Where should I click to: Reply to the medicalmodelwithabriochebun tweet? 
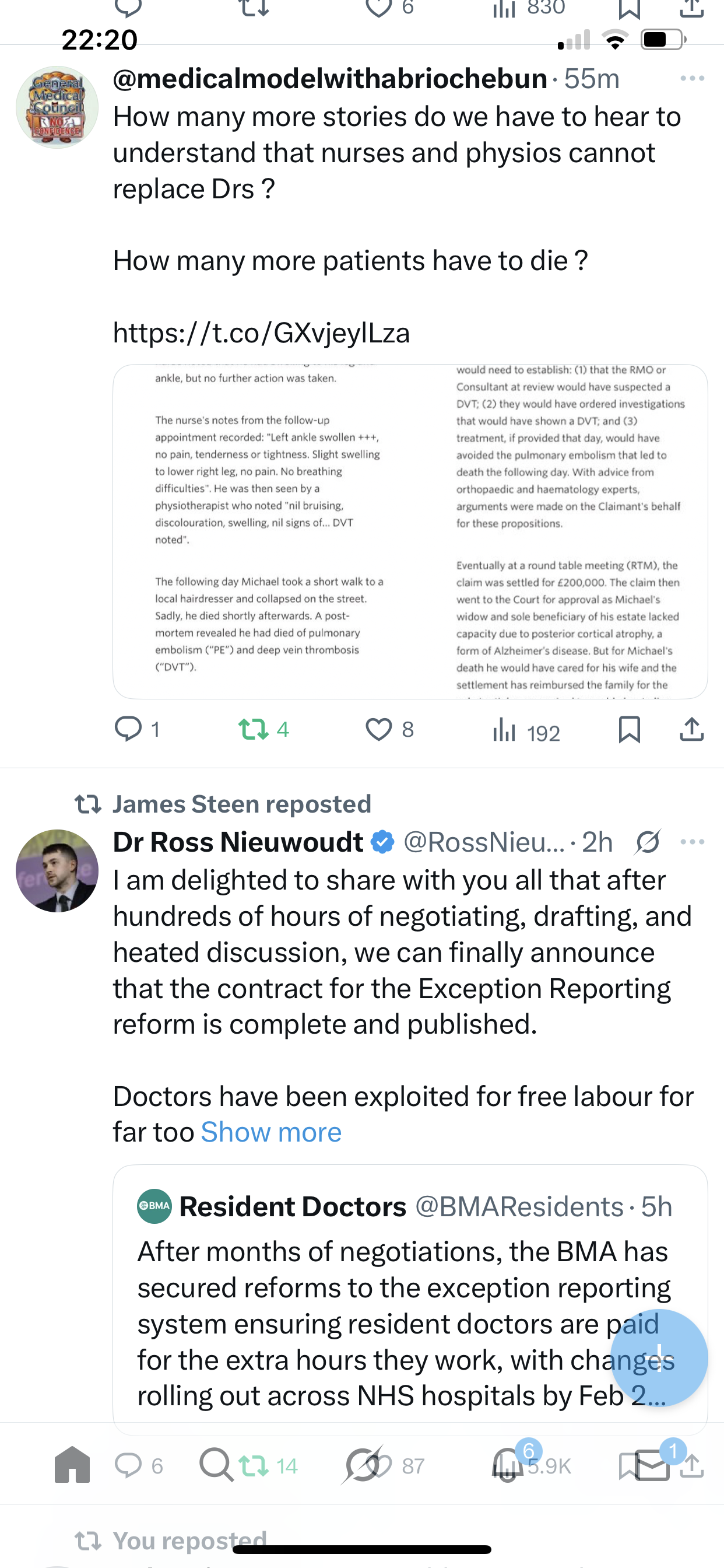pos(128,729)
